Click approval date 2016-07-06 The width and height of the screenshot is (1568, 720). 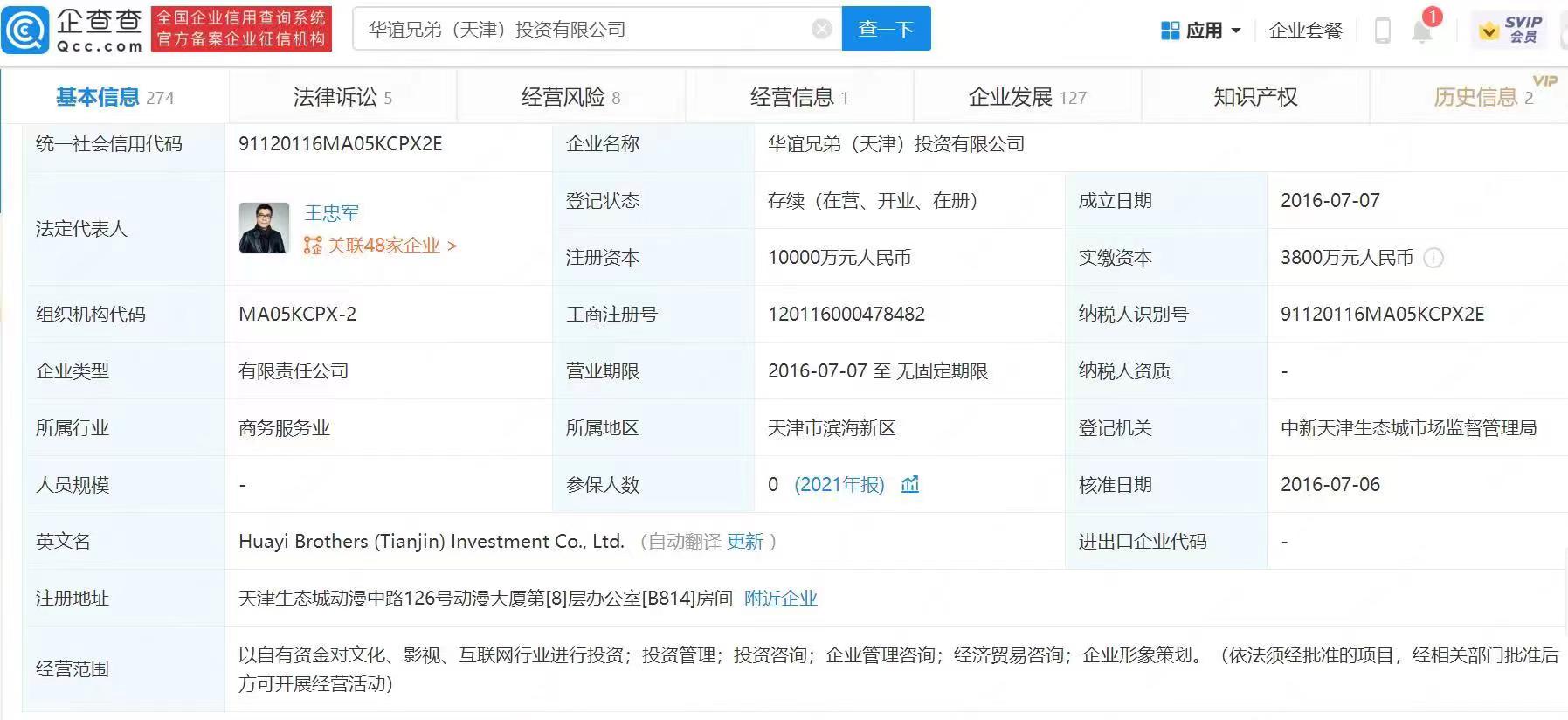[1330, 485]
